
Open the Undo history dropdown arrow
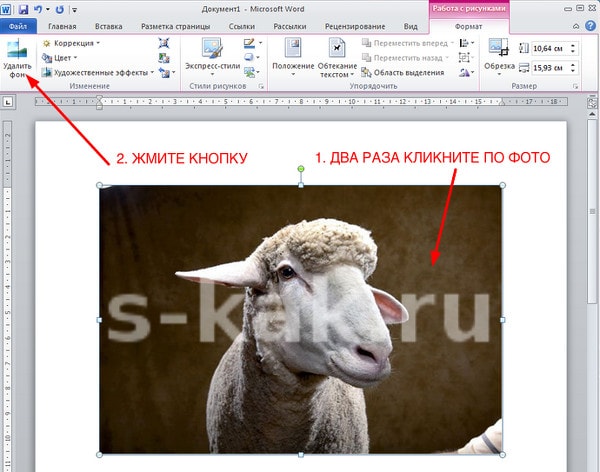click(x=48, y=10)
